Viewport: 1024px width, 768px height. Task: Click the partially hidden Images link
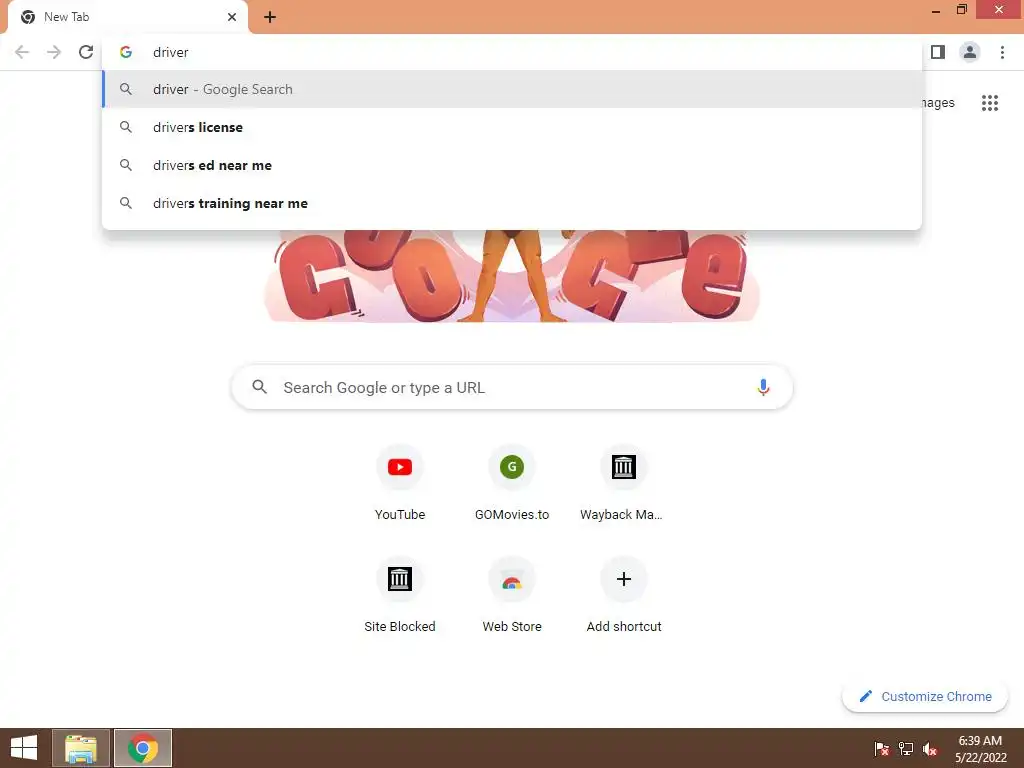point(938,103)
